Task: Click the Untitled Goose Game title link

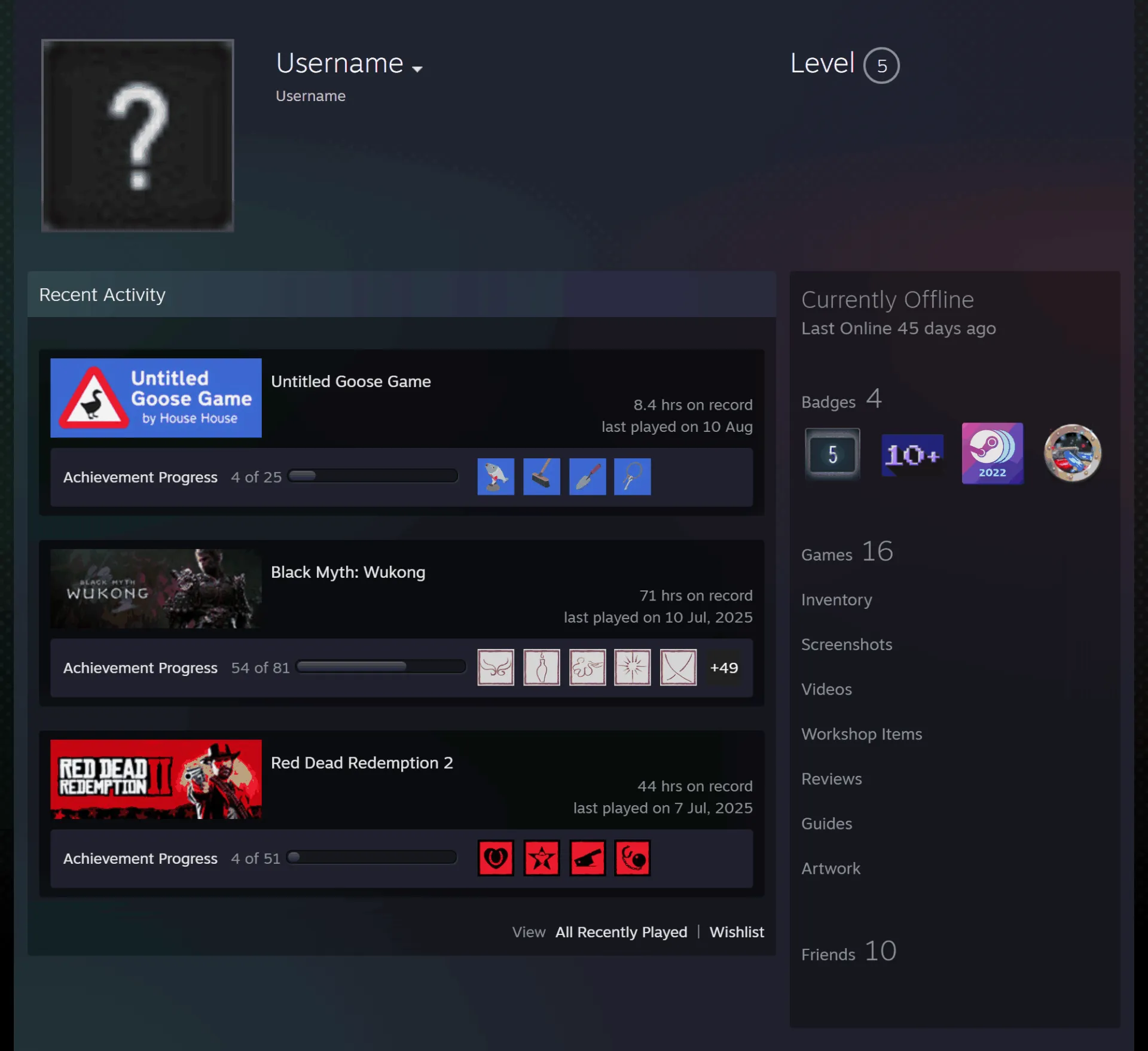Action: pos(351,382)
